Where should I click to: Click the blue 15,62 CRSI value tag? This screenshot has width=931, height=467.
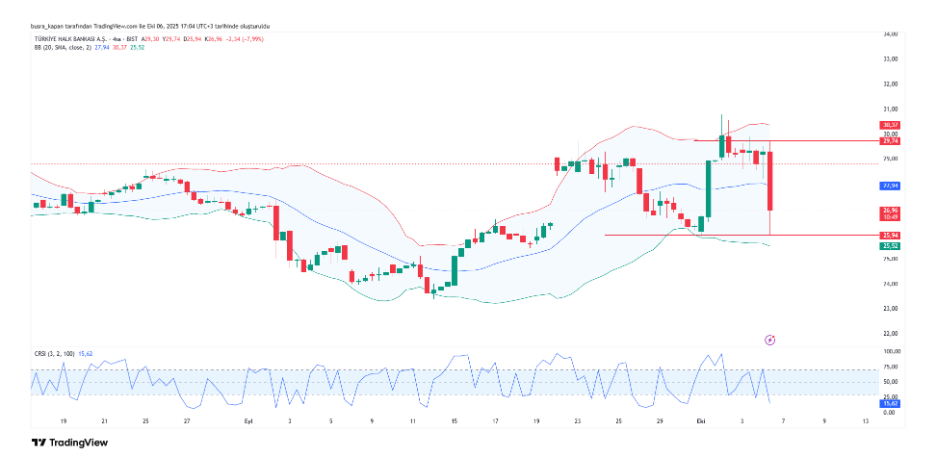click(x=888, y=402)
